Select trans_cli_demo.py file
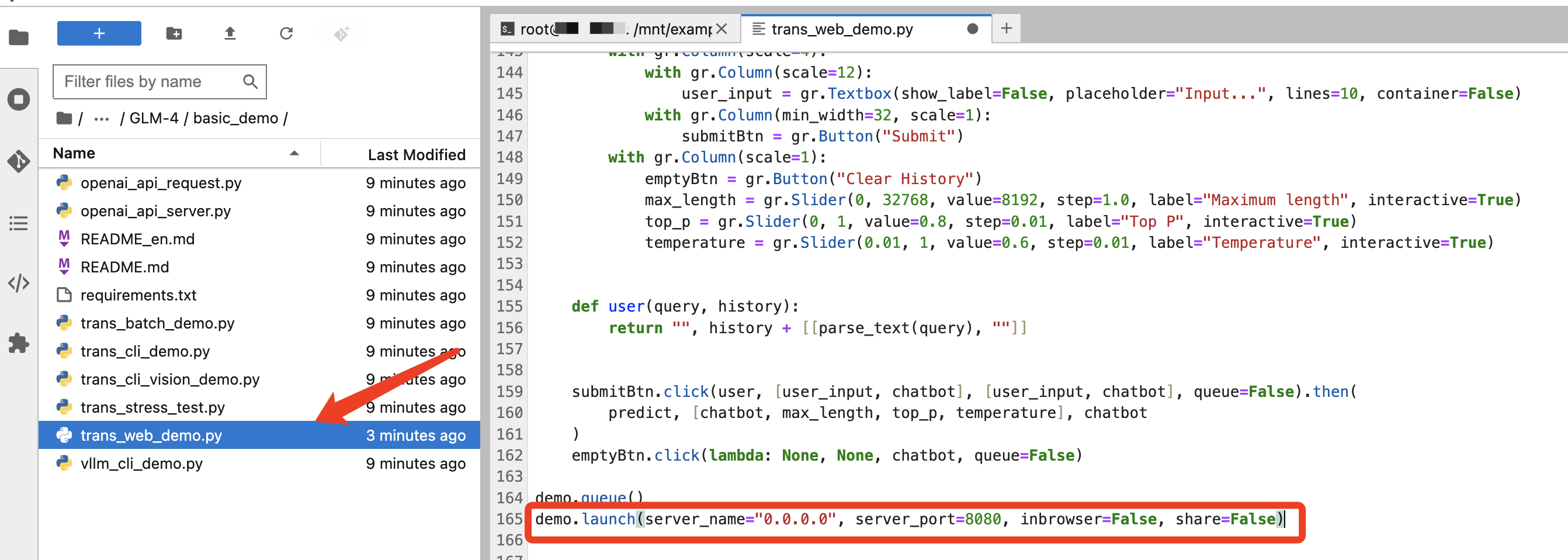This screenshot has width=1568, height=560. pyautogui.click(x=259, y=351)
